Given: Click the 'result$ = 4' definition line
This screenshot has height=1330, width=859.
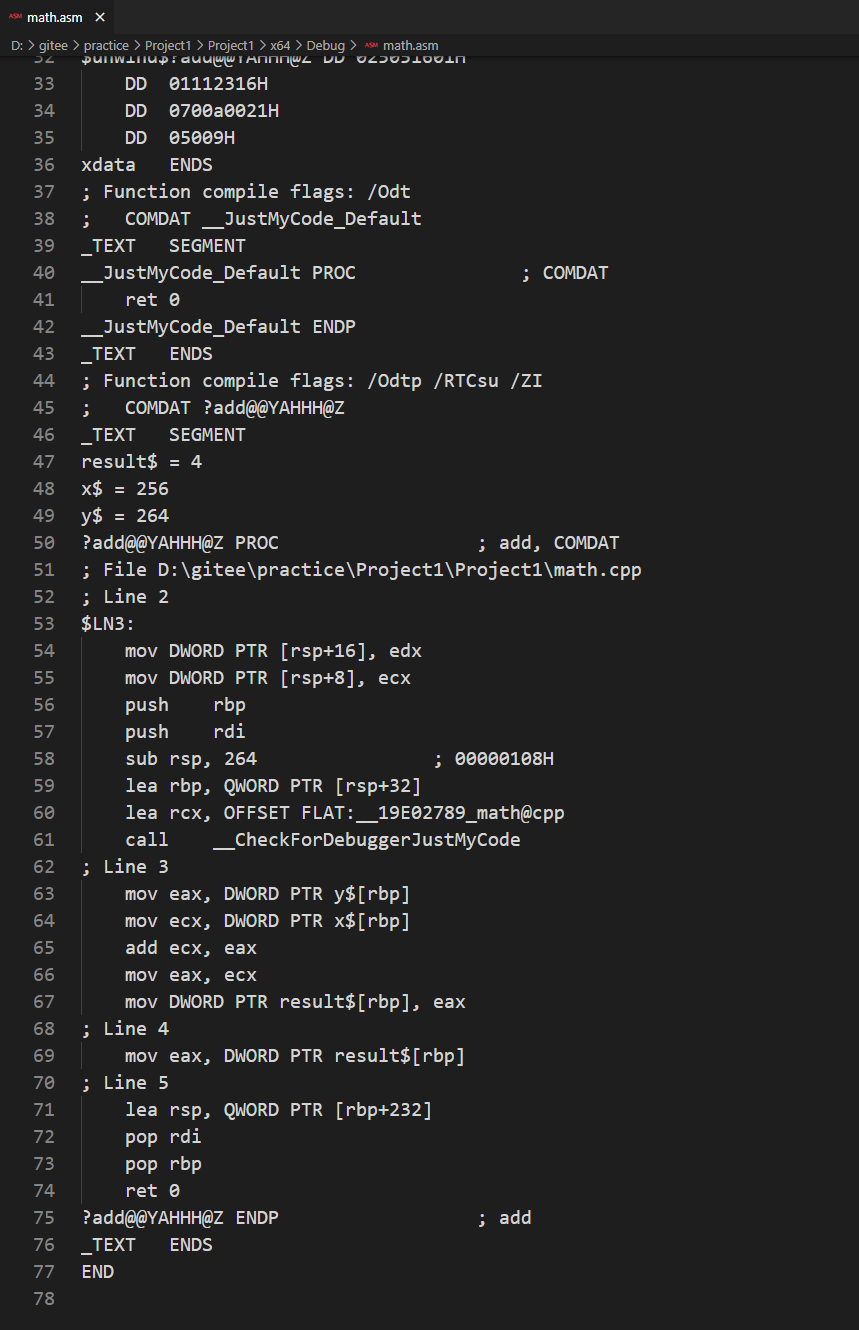Looking at the screenshot, I should 141,462.
